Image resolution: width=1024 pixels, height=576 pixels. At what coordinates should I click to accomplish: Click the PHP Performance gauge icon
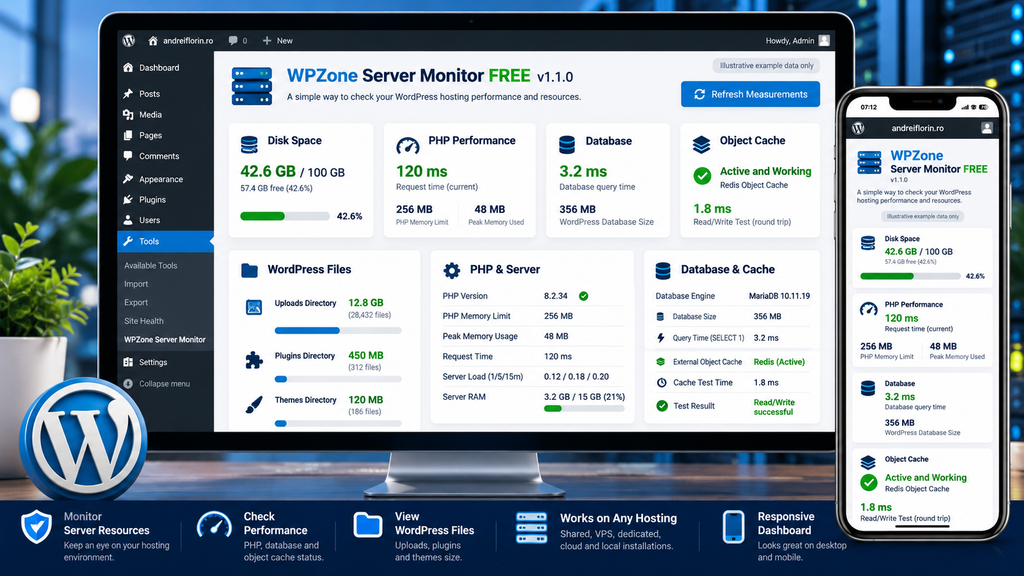click(408, 145)
